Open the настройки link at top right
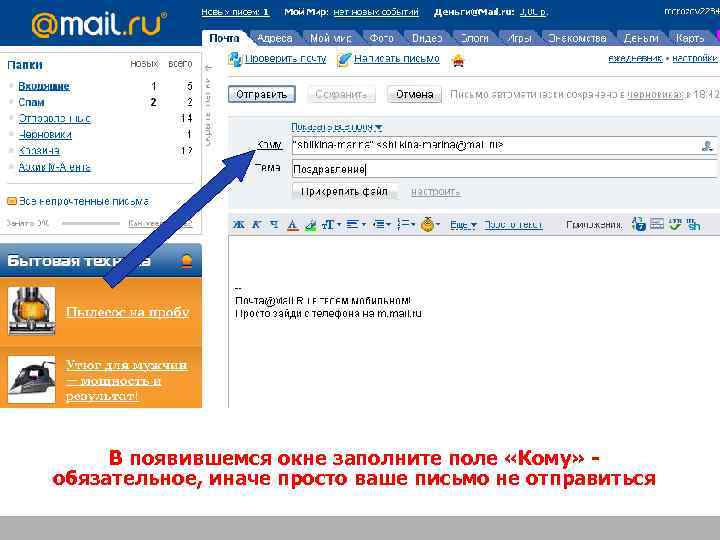 coord(695,58)
